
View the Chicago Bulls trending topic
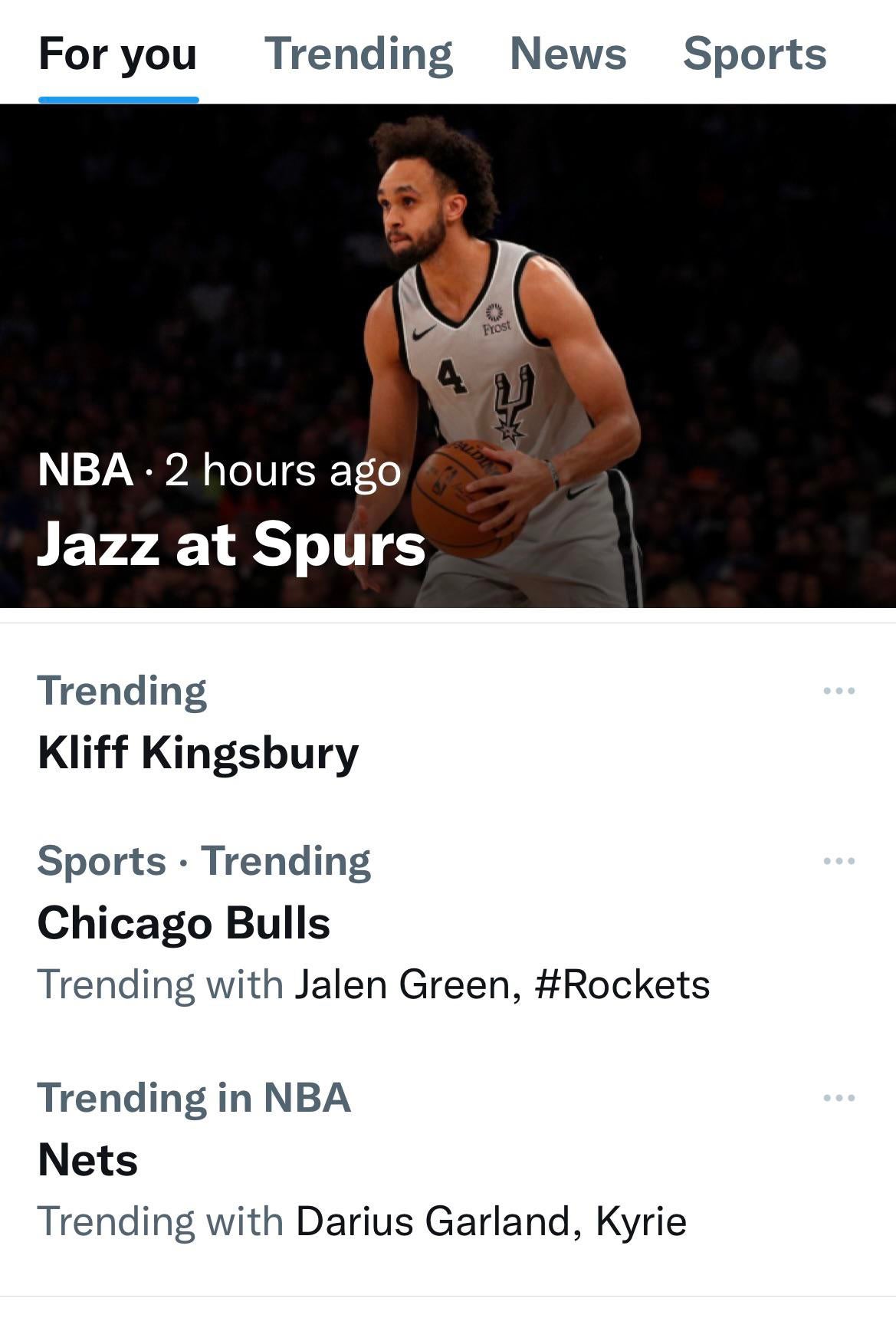184,922
